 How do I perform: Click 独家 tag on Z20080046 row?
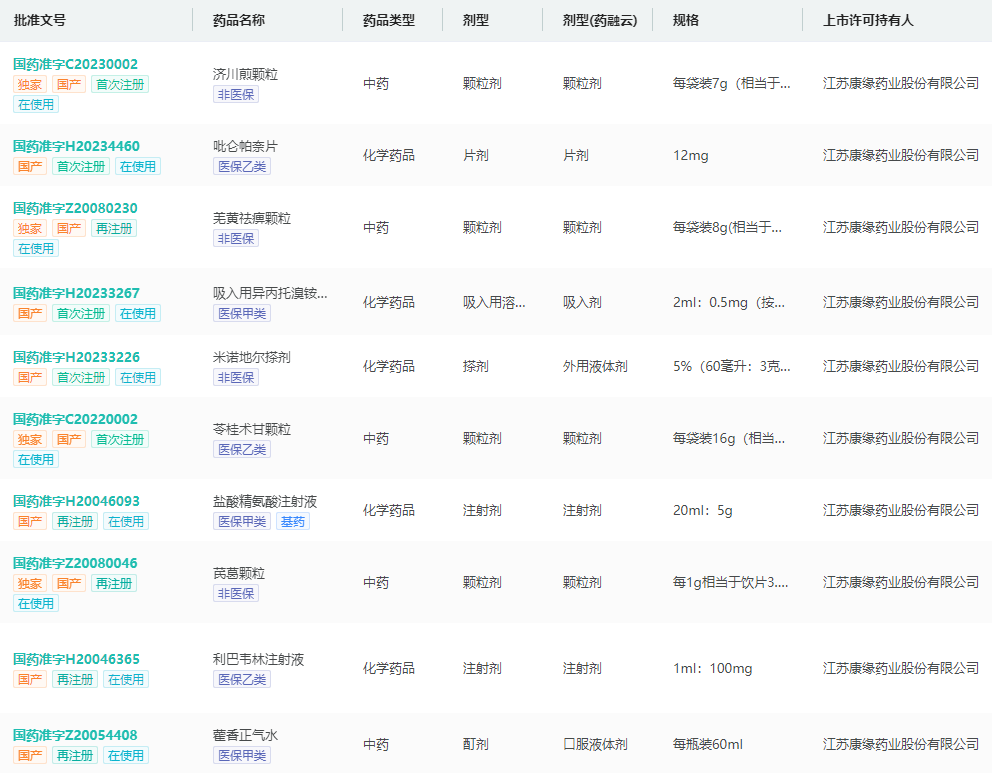pyautogui.click(x=30, y=584)
